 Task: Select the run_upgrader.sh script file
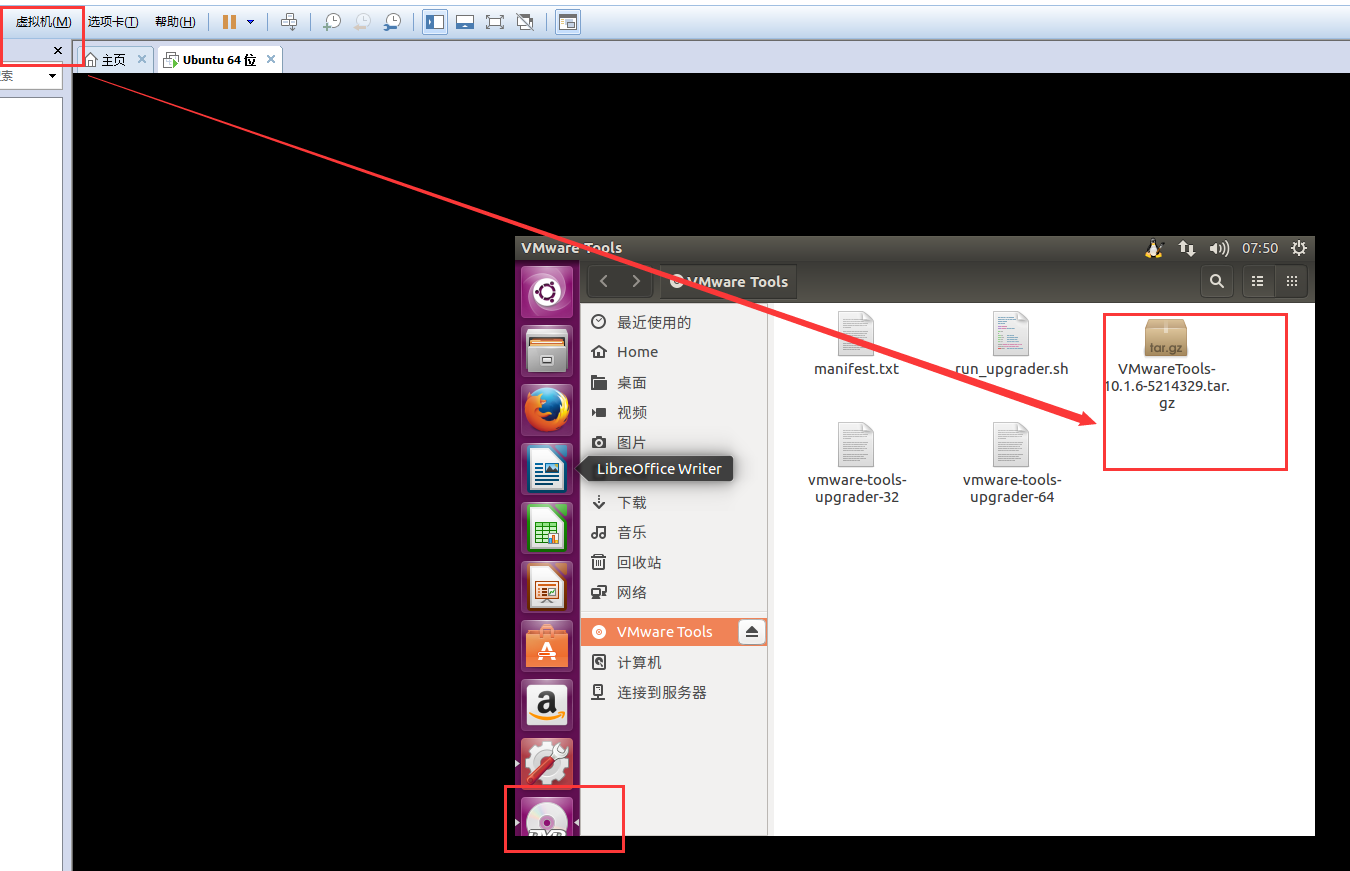pyautogui.click(x=1011, y=344)
